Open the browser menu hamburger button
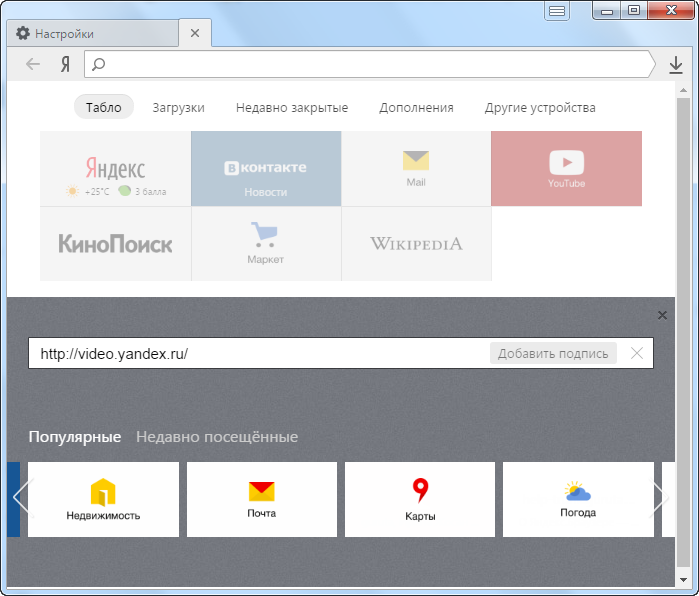 tap(557, 11)
